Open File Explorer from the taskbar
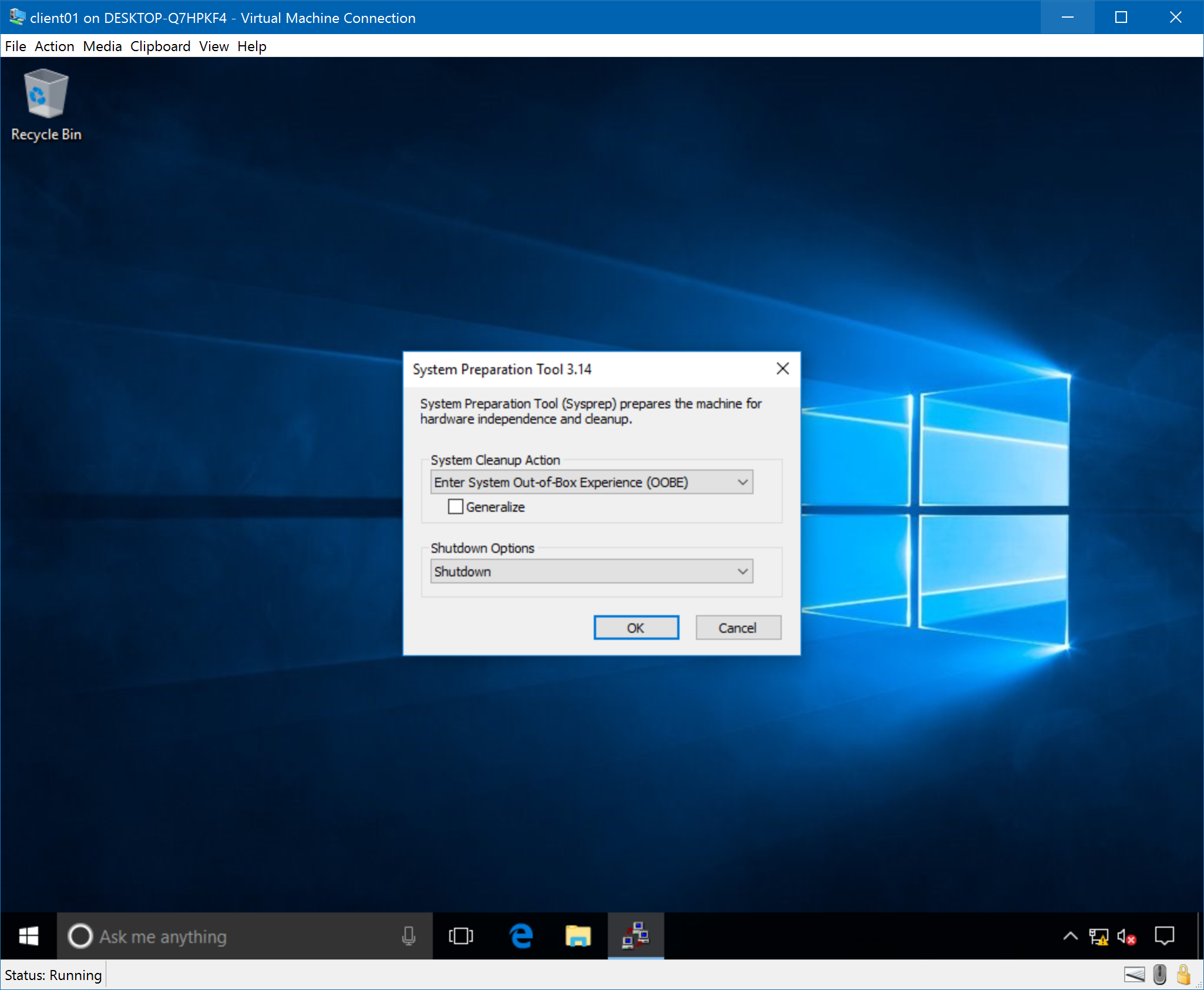 578,936
